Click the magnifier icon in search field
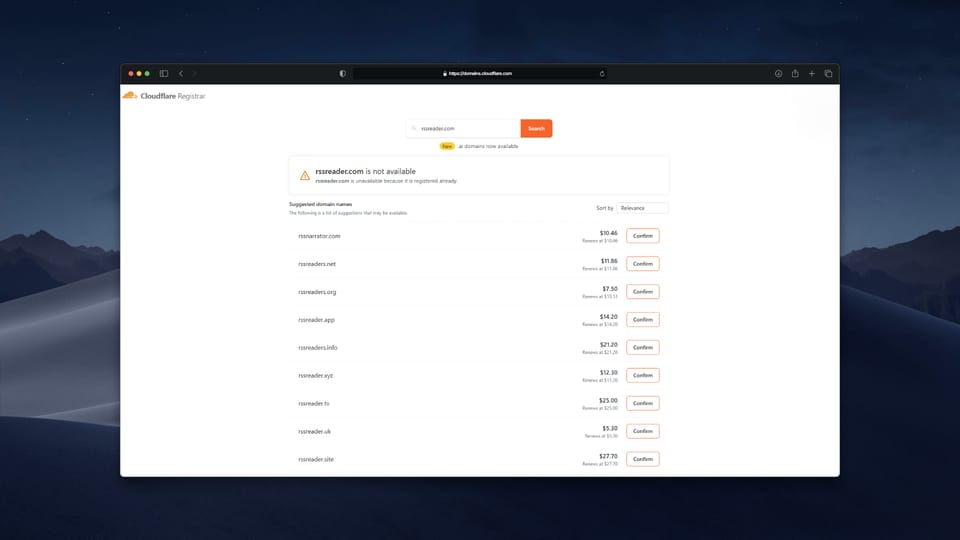 tap(414, 129)
